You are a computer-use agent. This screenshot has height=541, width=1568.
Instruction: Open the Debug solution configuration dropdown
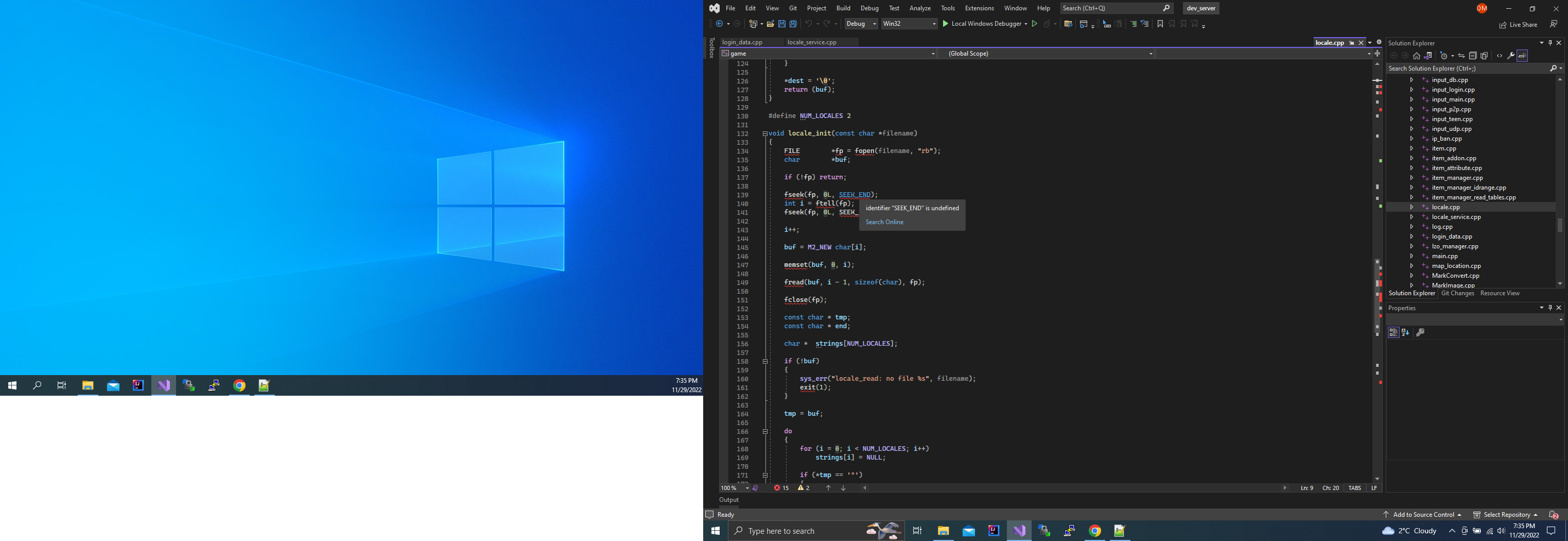[861, 24]
